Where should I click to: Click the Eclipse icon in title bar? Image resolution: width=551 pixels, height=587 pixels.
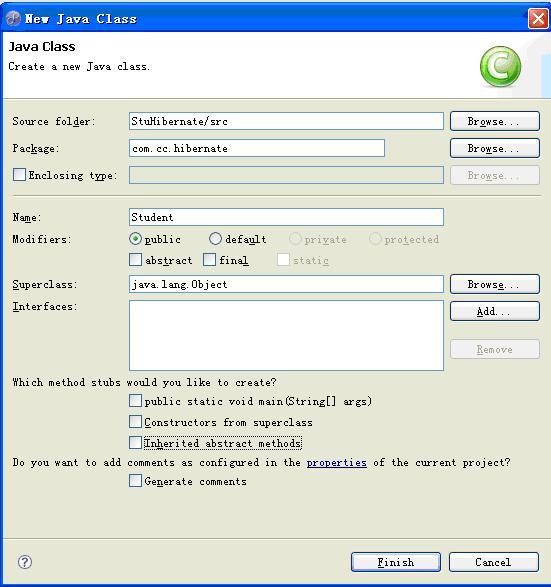[13, 18]
